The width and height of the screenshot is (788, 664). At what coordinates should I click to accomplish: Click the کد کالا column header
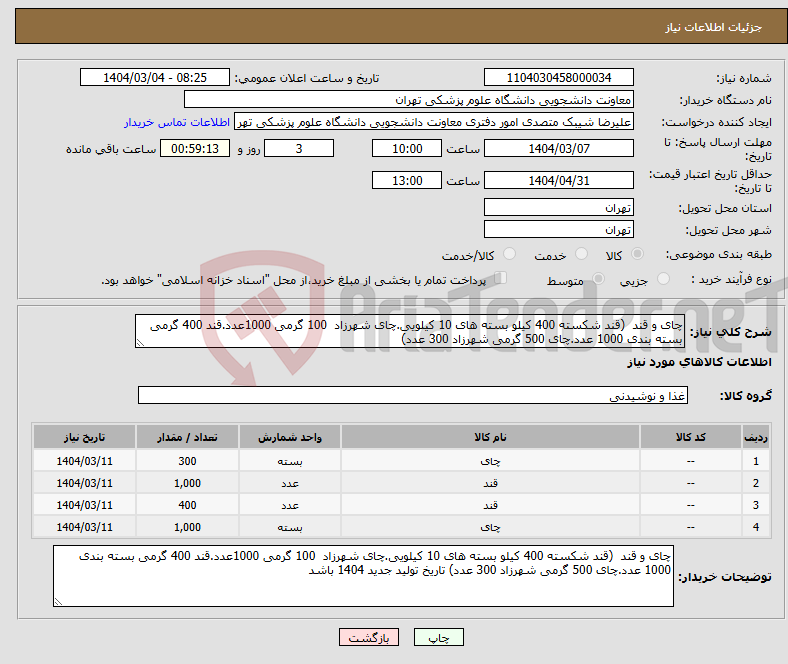click(x=691, y=437)
